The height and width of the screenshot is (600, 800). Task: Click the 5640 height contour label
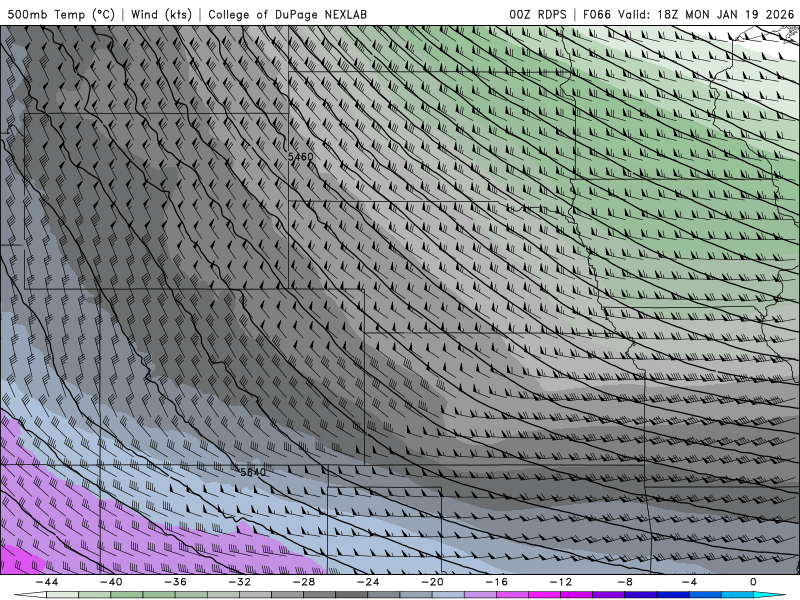coord(253,472)
